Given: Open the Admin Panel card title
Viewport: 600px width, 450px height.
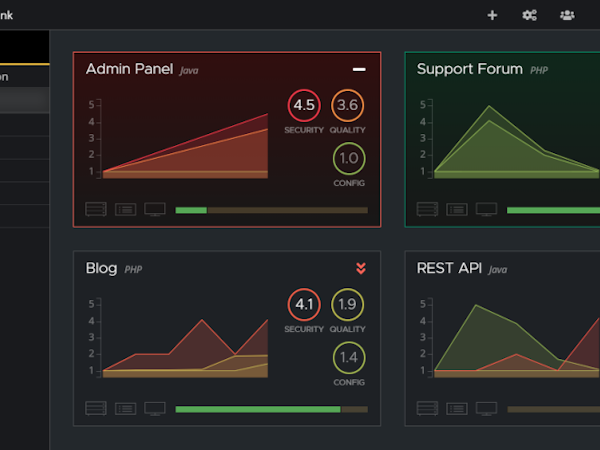Looking at the screenshot, I should tap(130, 69).
